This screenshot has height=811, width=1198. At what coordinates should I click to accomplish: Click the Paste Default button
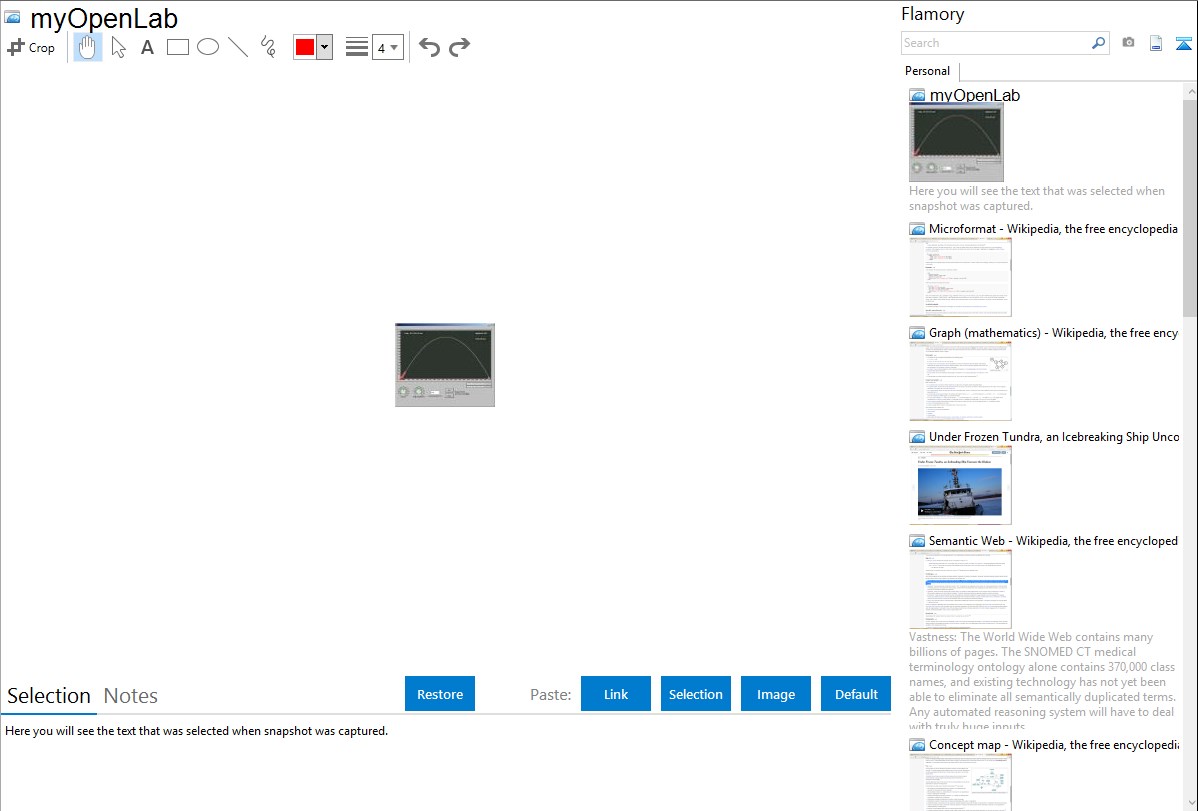click(x=856, y=694)
